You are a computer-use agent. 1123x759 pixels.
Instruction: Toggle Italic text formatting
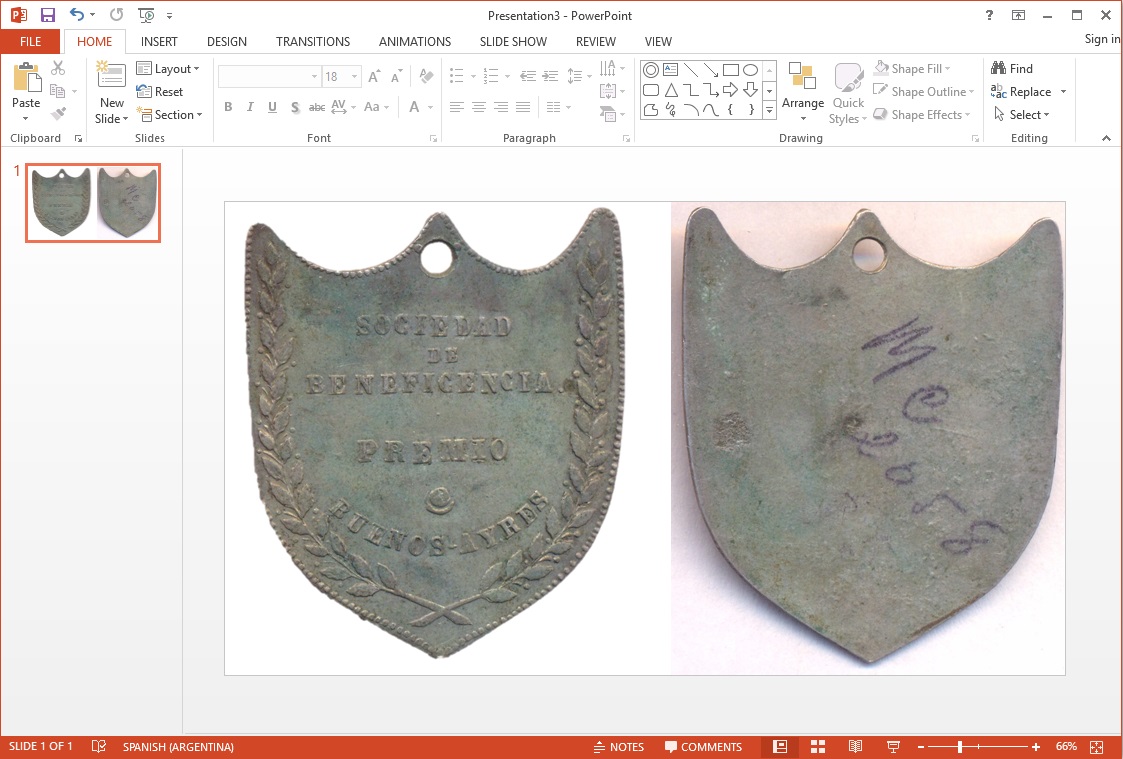(250, 107)
